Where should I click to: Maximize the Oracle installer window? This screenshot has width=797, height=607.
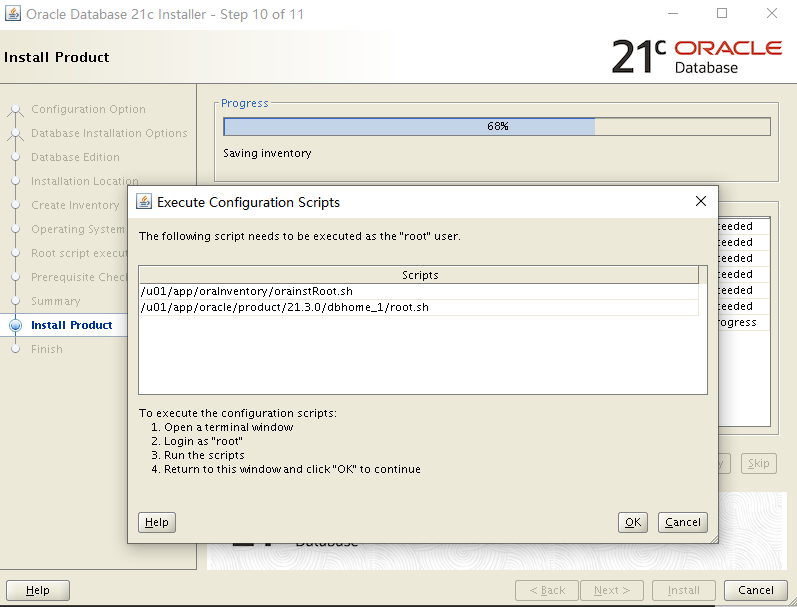[722, 13]
